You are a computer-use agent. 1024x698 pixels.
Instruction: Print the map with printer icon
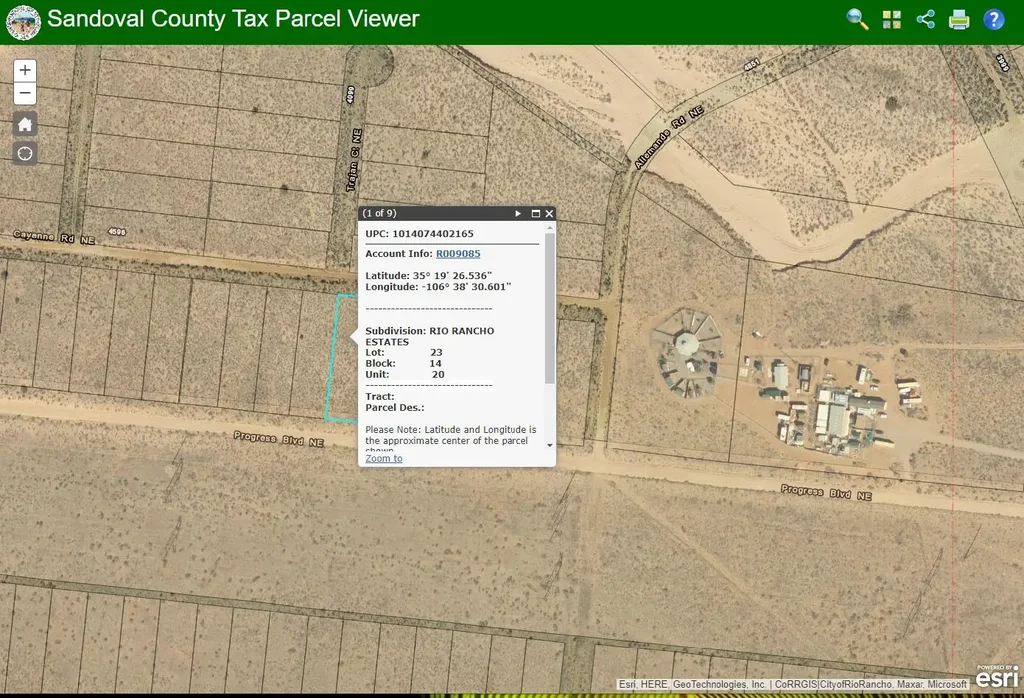click(959, 19)
